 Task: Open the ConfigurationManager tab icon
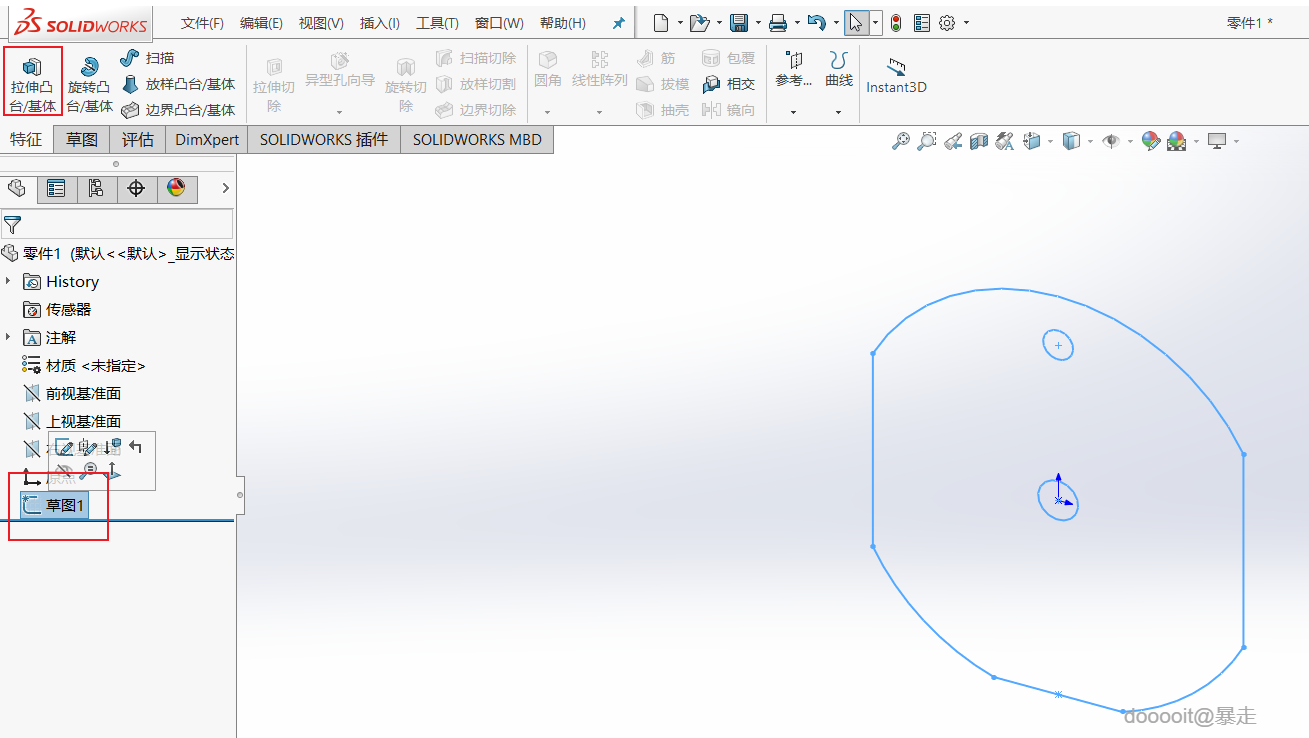(96, 188)
